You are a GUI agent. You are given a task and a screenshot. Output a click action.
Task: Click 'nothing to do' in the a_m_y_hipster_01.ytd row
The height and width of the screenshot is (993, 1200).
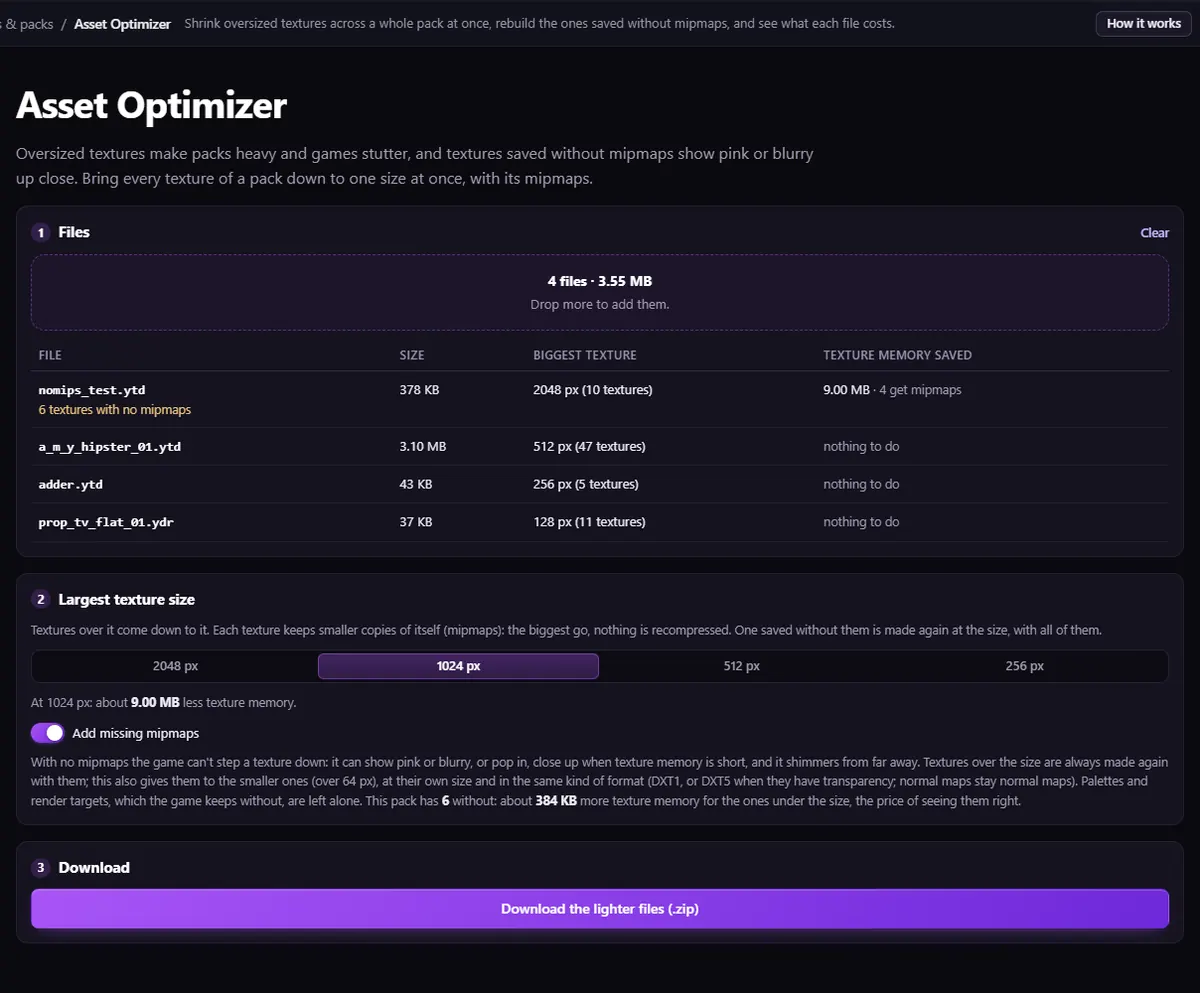click(861, 447)
